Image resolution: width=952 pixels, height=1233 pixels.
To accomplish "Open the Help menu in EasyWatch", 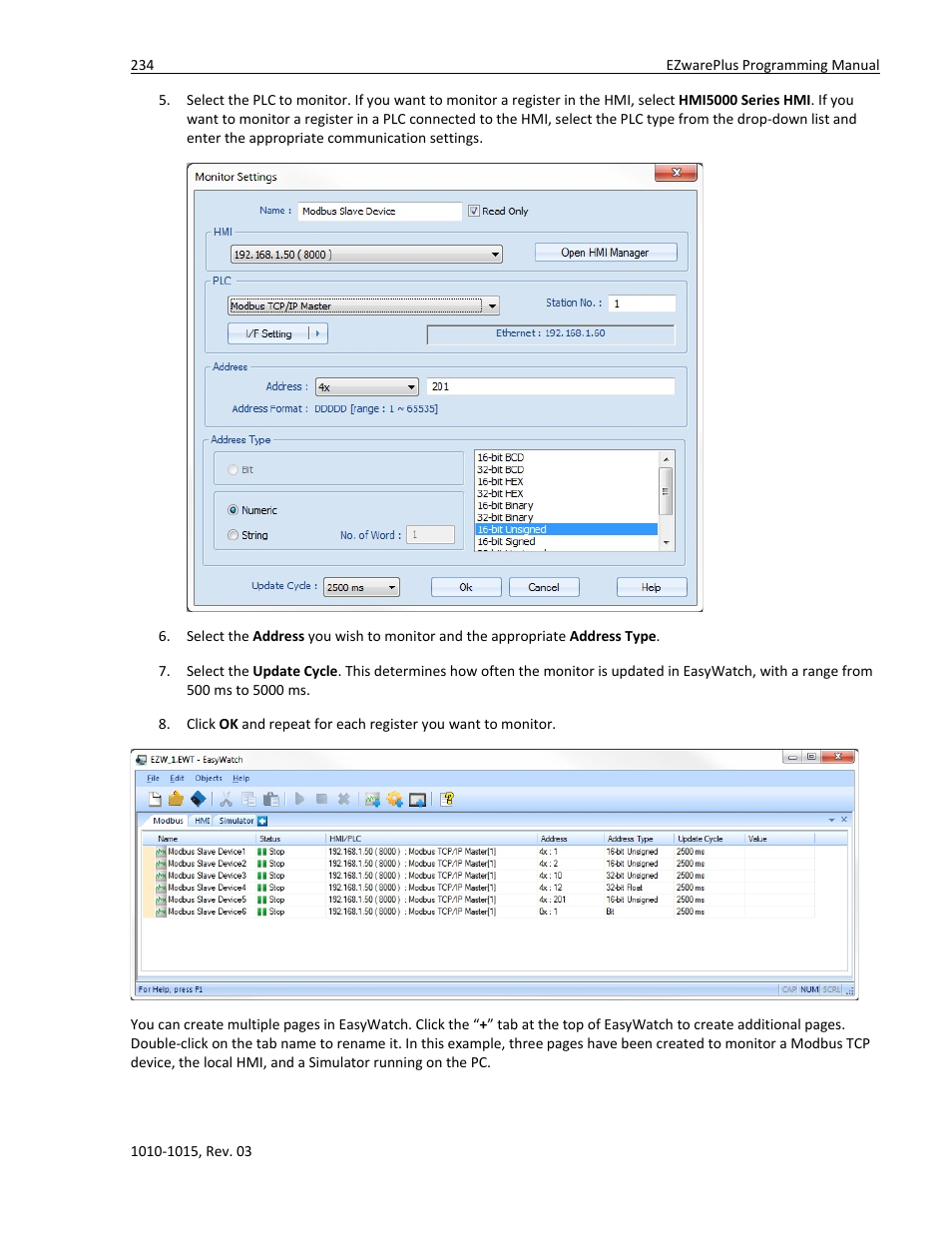I will click(x=241, y=778).
